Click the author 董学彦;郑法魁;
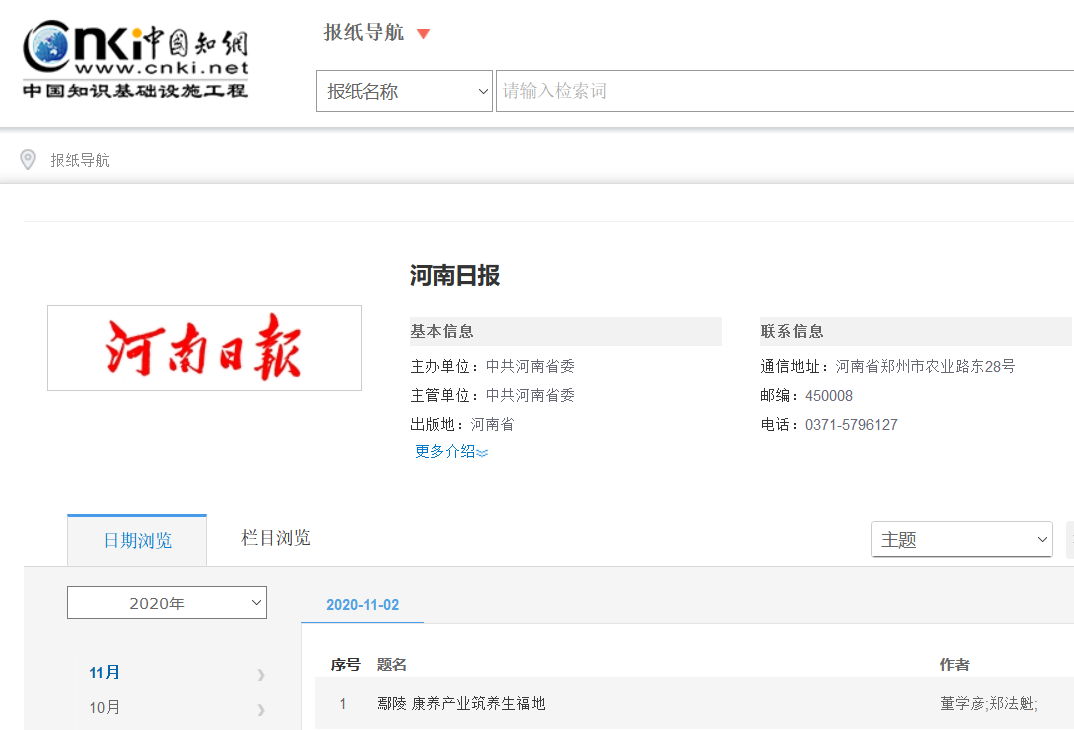 pyautogui.click(x=988, y=703)
